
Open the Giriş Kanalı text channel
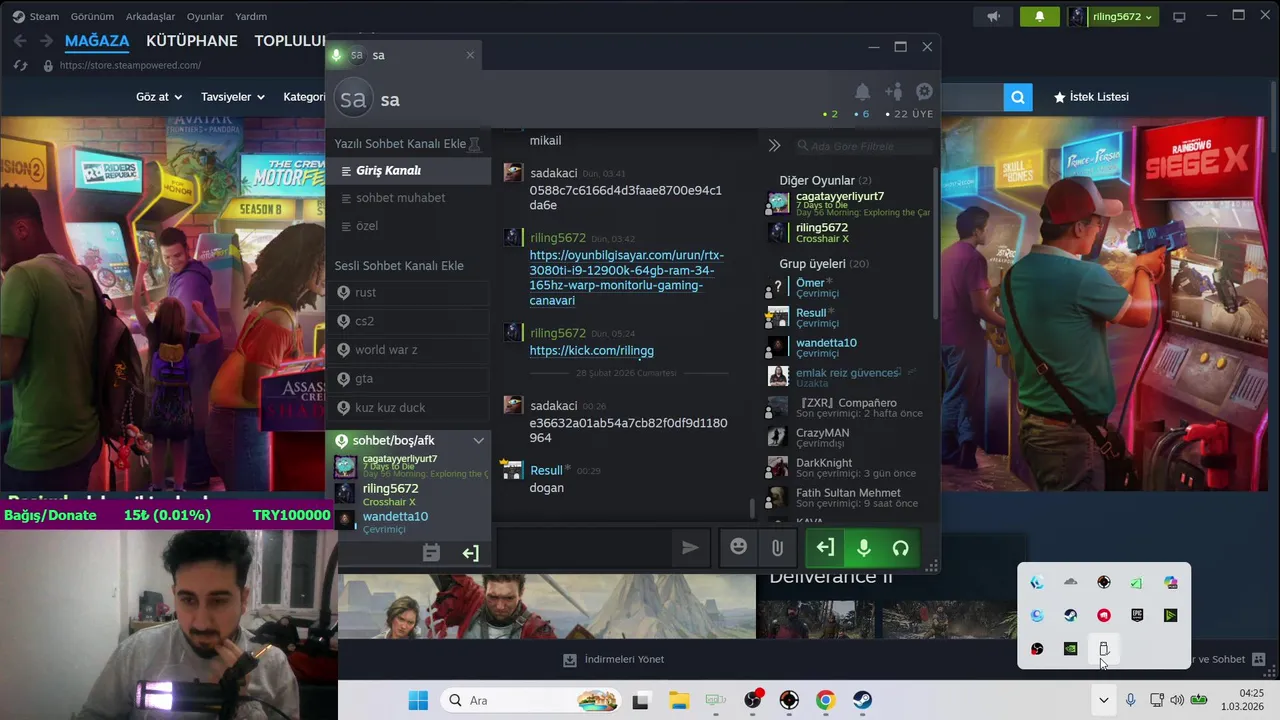point(409,170)
